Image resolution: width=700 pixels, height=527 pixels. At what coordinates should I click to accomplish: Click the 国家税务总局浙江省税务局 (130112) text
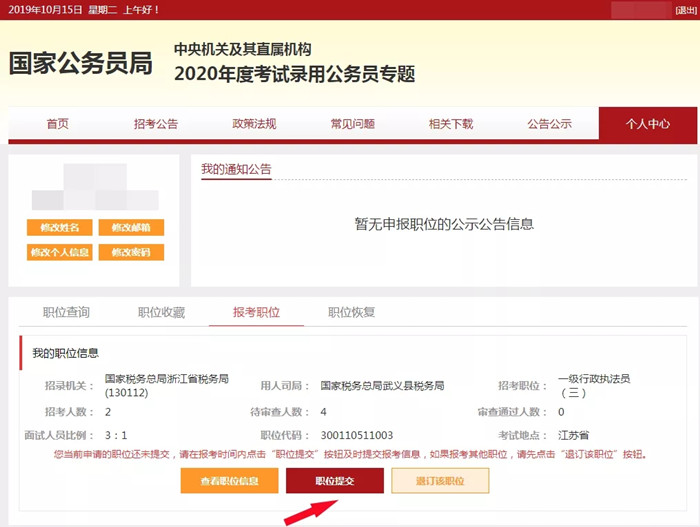[x=167, y=385]
